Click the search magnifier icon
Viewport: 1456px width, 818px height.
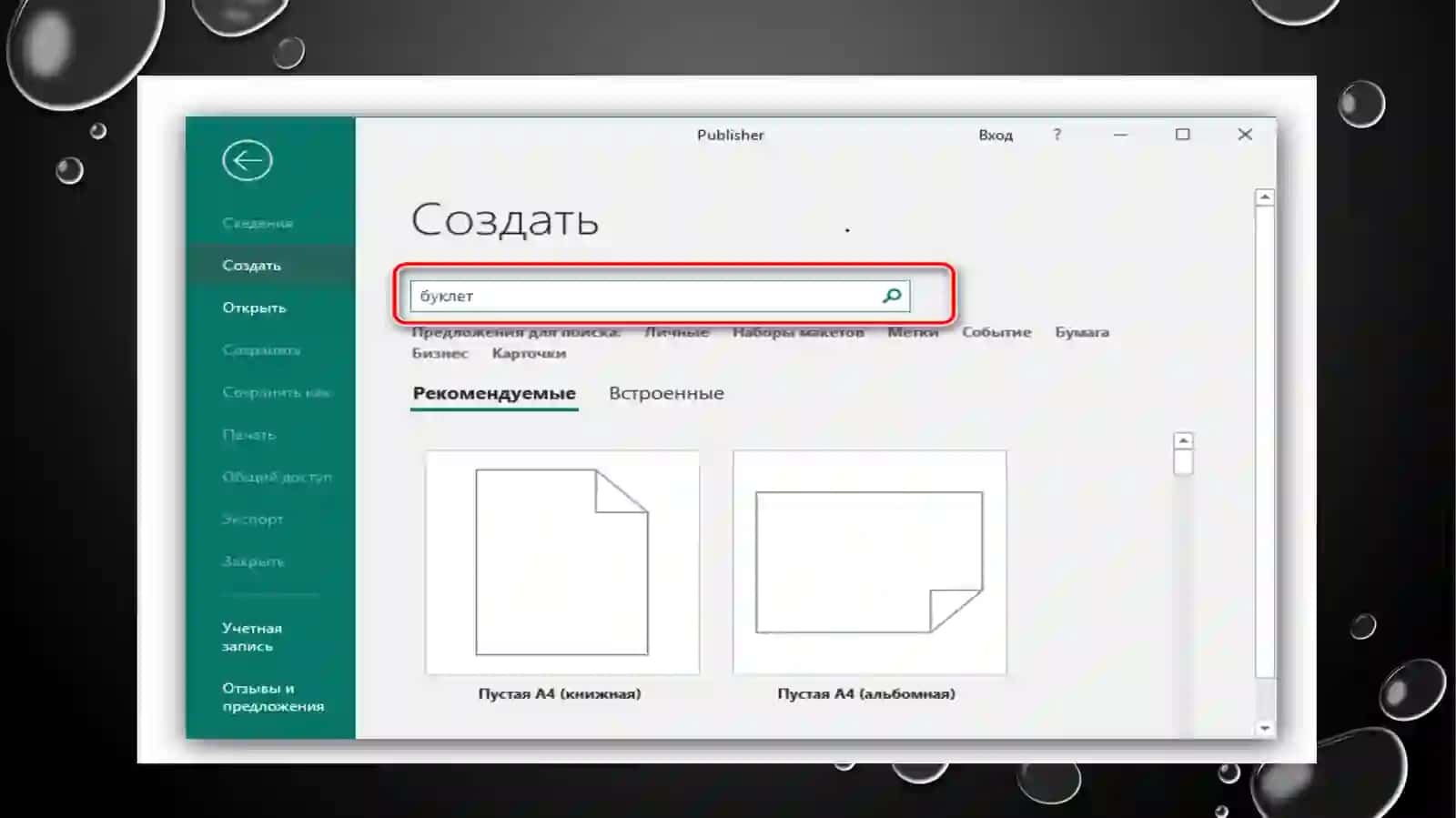coord(892,296)
